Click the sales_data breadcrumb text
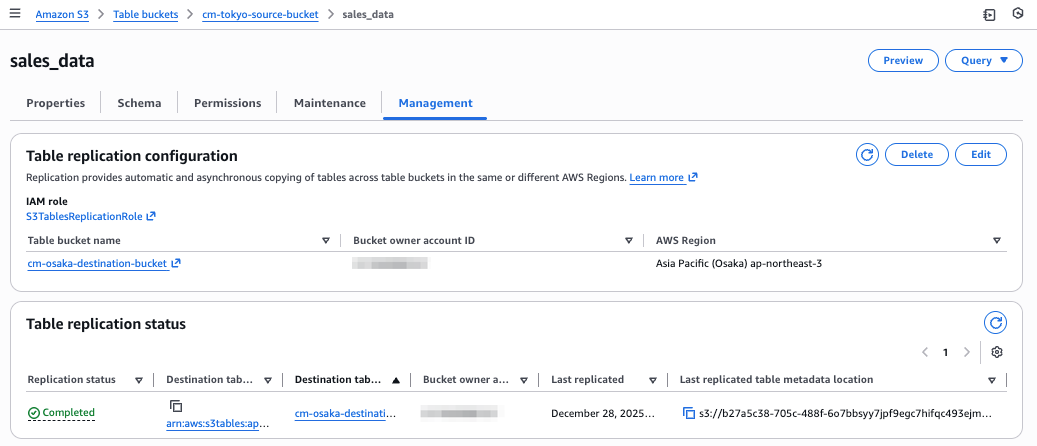The image size is (1037, 446). pyautogui.click(x=368, y=14)
